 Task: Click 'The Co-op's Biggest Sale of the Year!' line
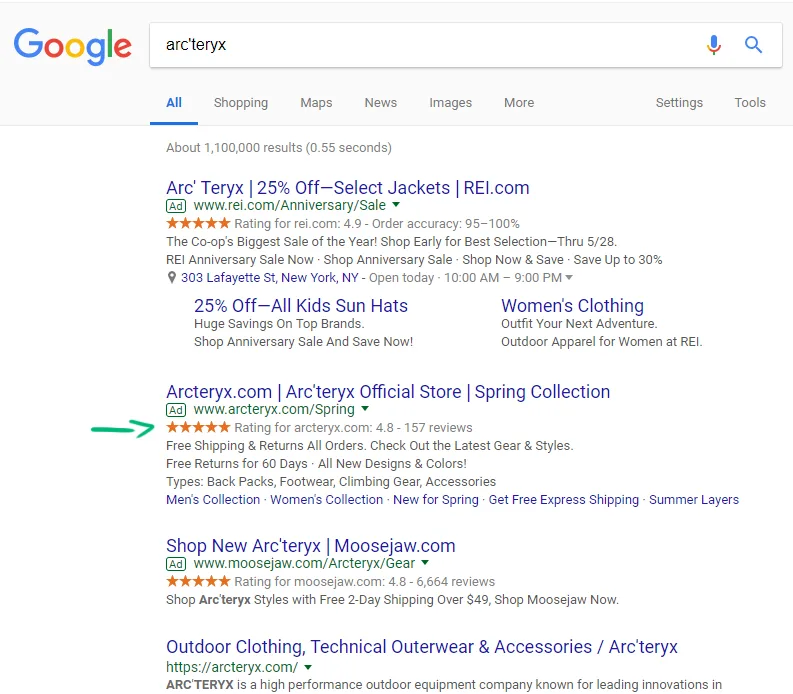(391, 242)
